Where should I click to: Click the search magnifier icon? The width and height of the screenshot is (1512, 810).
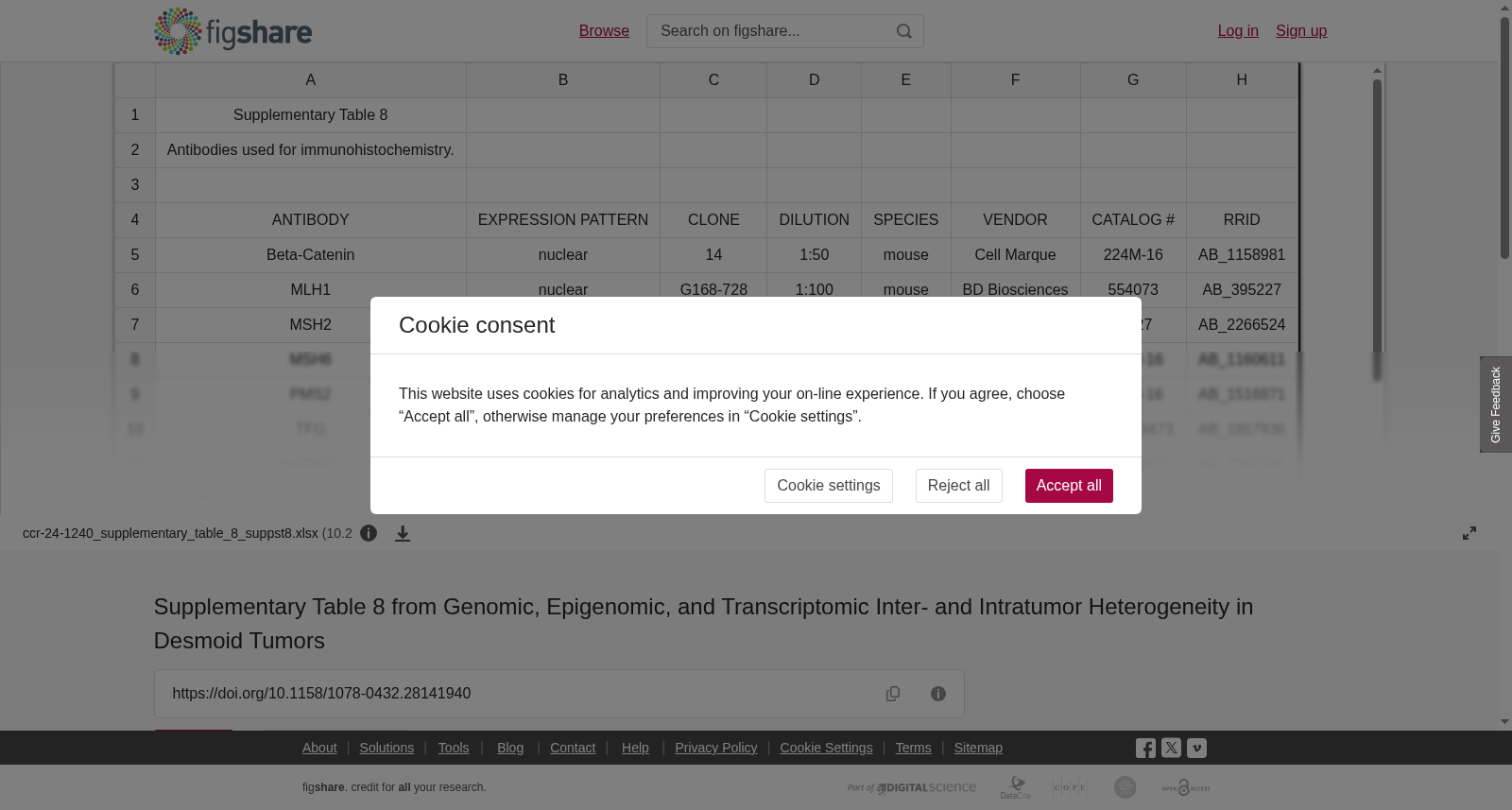[x=904, y=31]
